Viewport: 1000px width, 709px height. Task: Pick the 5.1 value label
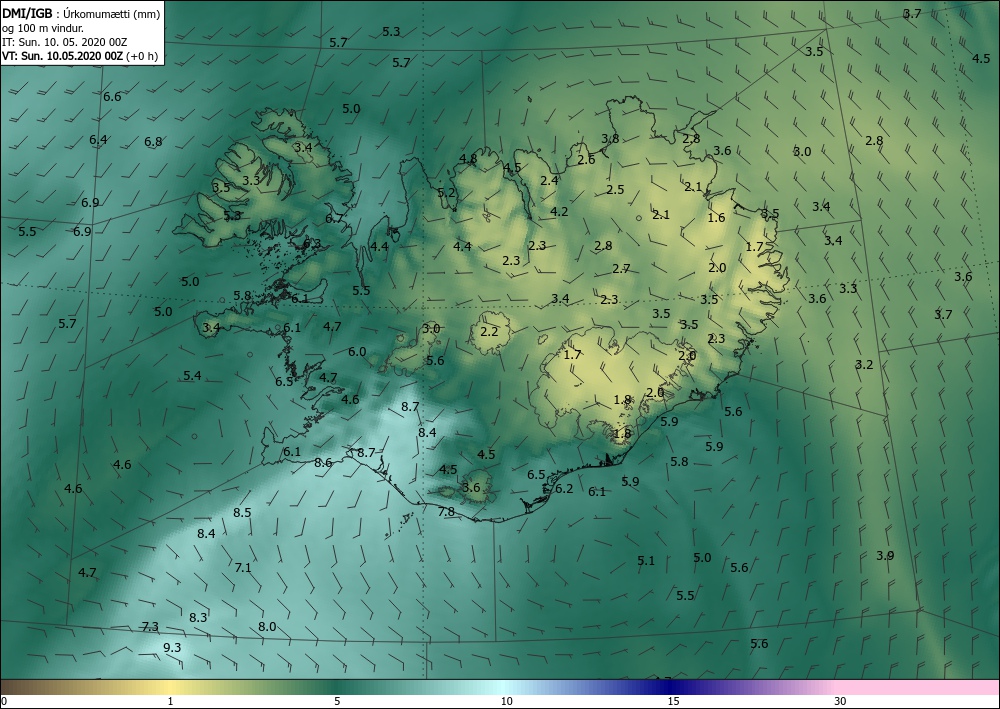pos(646,561)
